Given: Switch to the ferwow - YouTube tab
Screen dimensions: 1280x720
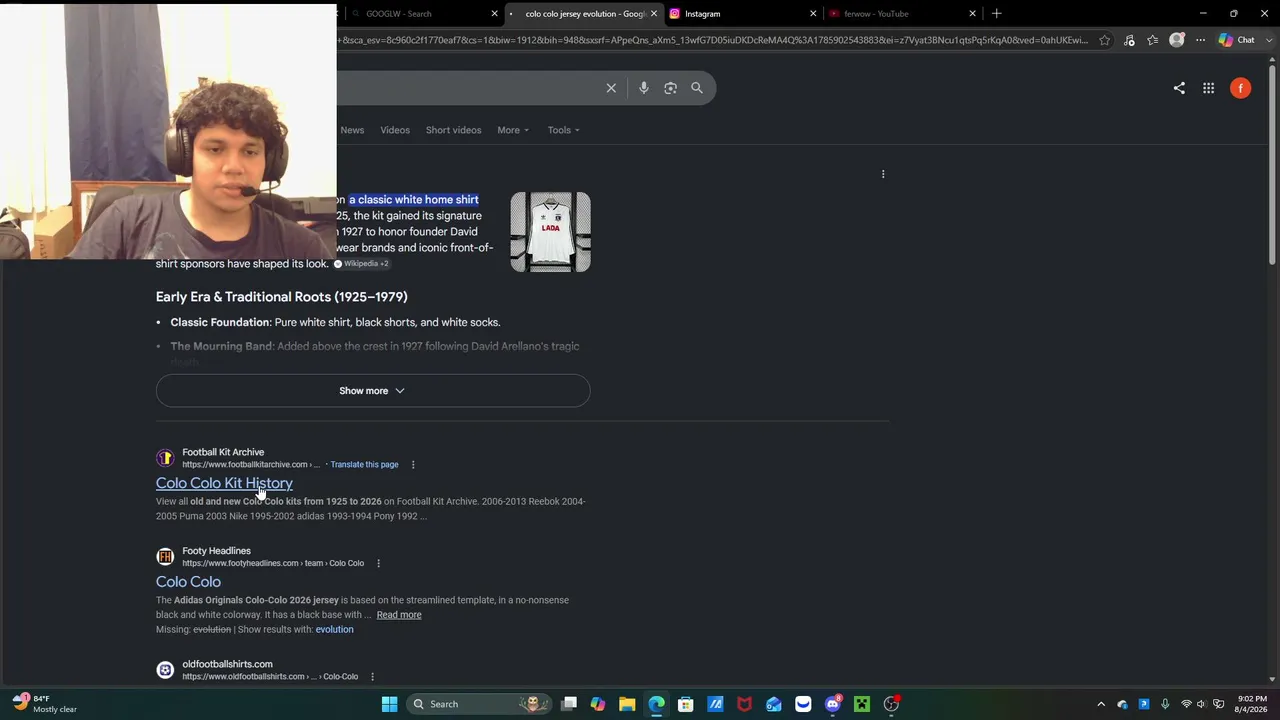Looking at the screenshot, I should point(900,14).
